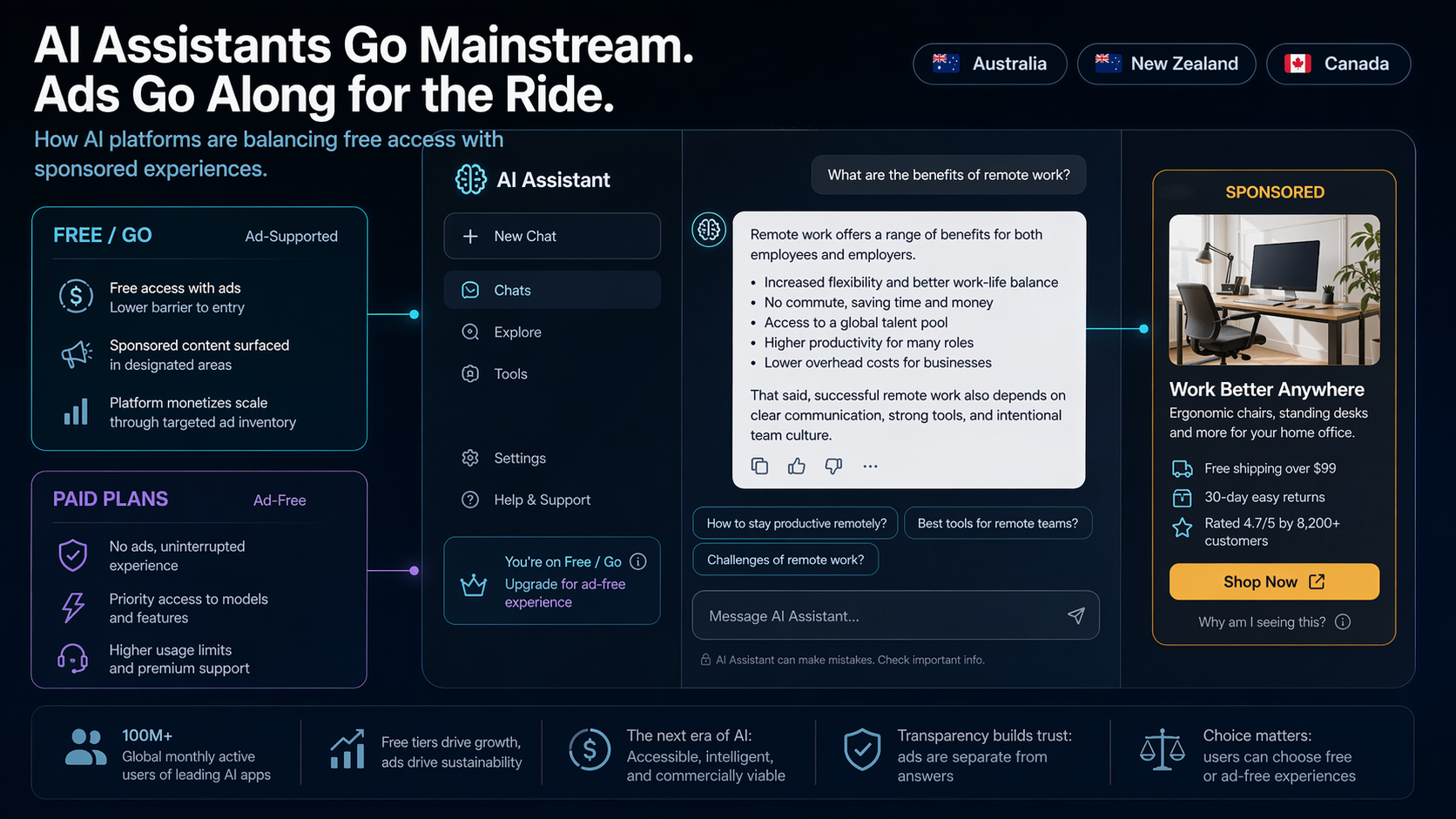Screen dimensions: 1456x819
Task: Click the 'Free shipping over $99' line
Action: 1271,468
